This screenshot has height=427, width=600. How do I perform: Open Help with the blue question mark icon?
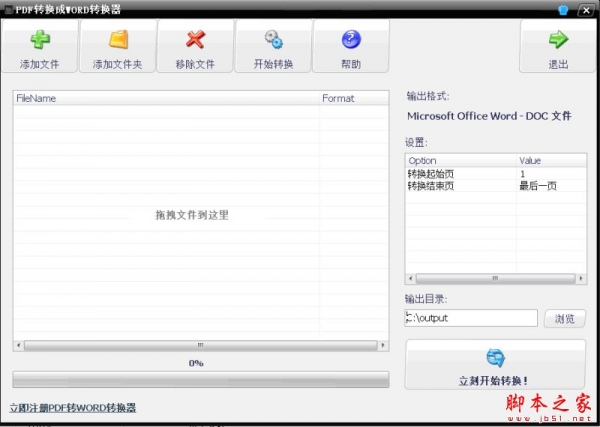coord(351,39)
